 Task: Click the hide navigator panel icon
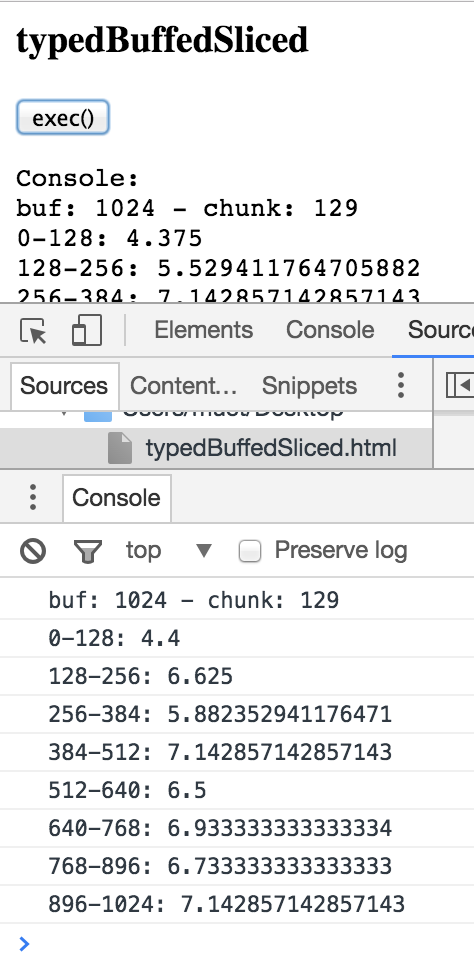pyautogui.click(x=459, y=385)
